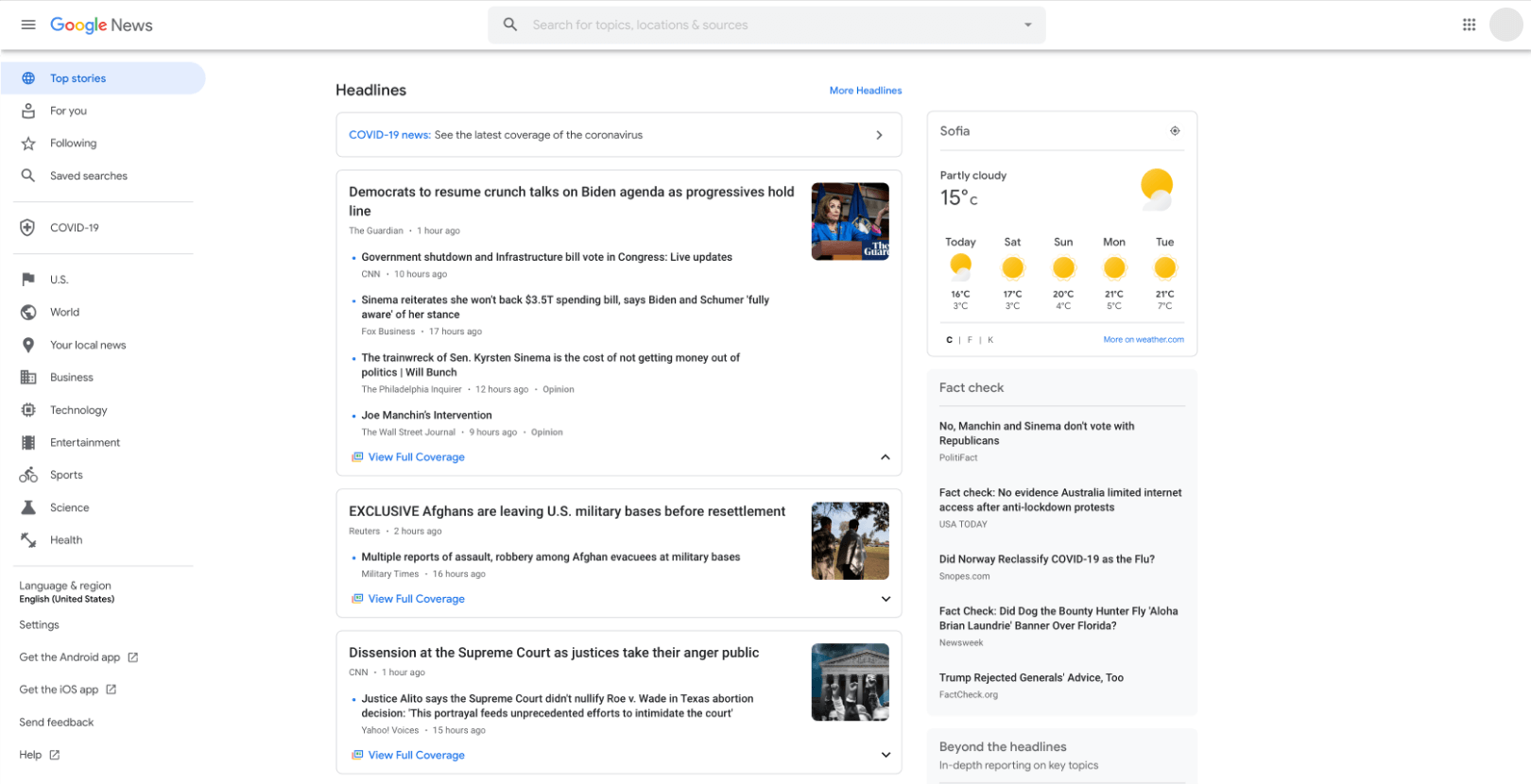This screenshot has height=784, width=1531.
Task: Collapse the Democrats story coverage
Action: [886, 457]
